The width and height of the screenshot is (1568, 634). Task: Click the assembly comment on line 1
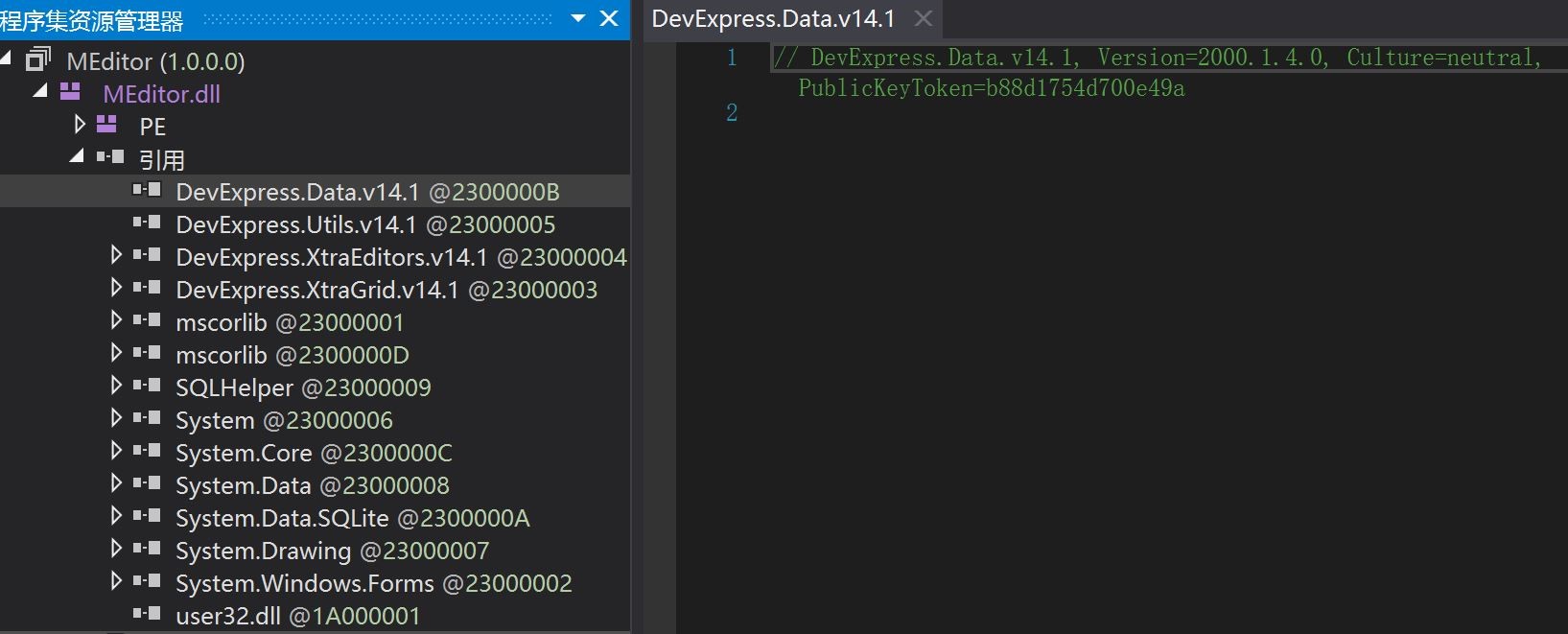[x=1158, y=58]
